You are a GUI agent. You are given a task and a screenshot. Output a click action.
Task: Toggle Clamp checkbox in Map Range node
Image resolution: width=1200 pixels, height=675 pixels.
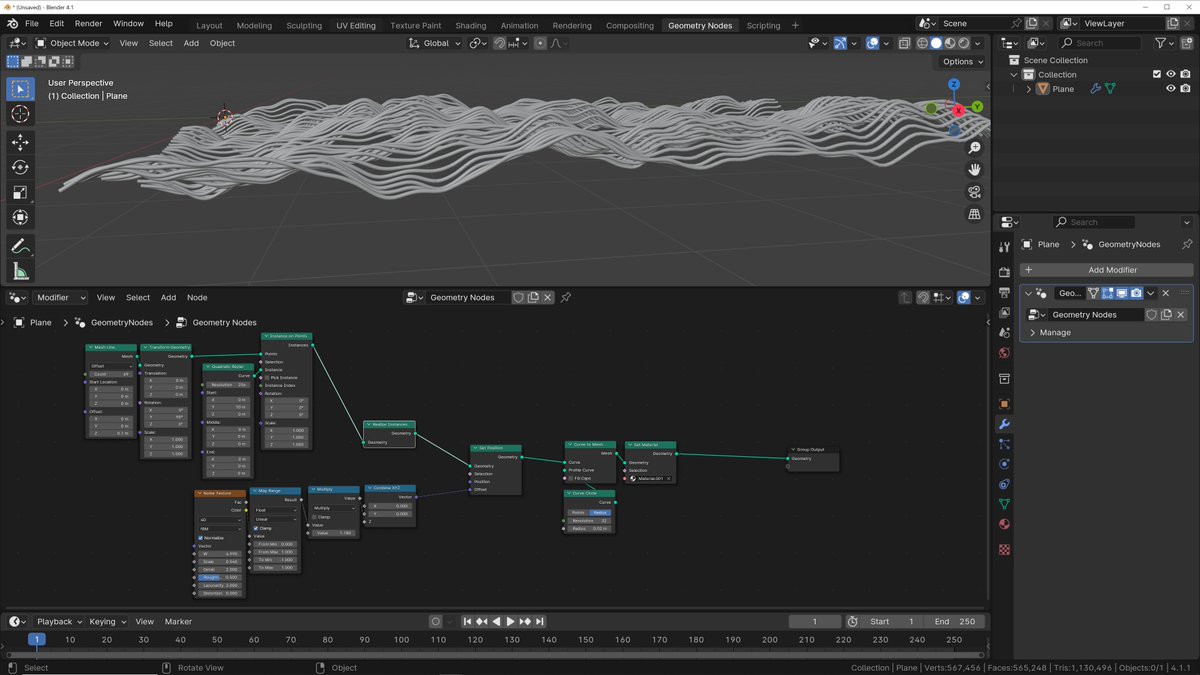[256, 528]
